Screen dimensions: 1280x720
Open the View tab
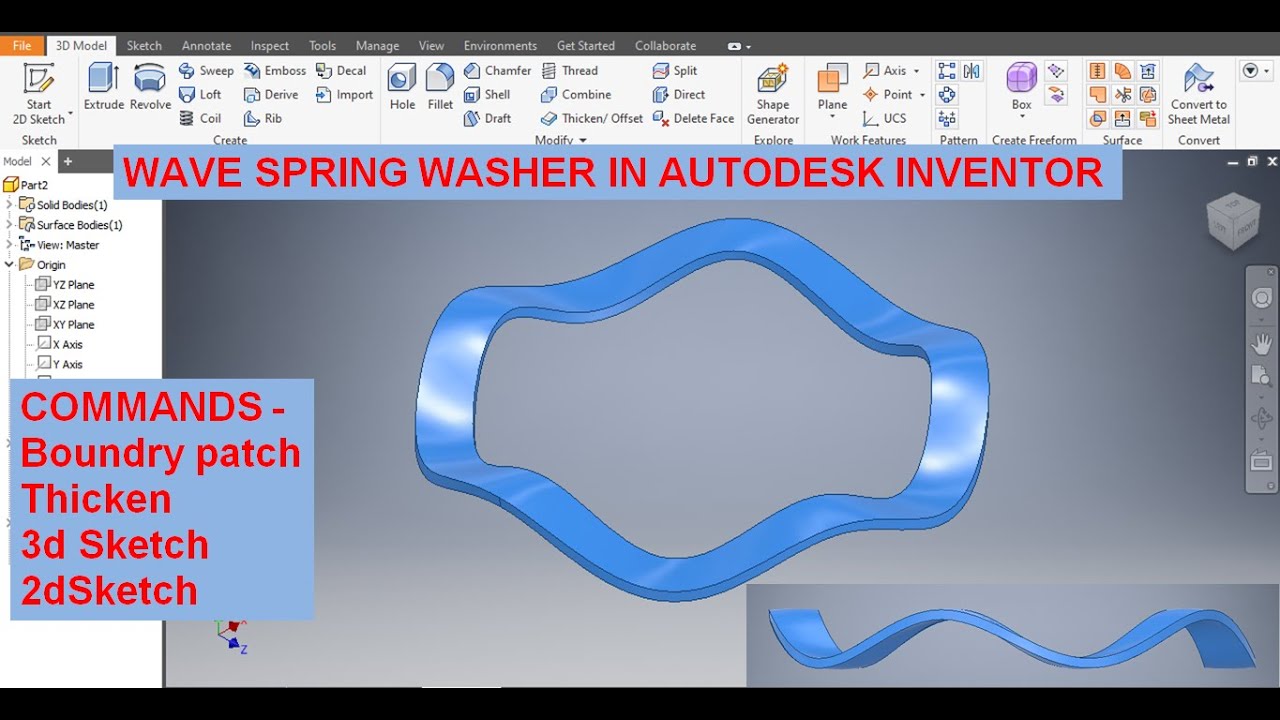tap(431, 46)
